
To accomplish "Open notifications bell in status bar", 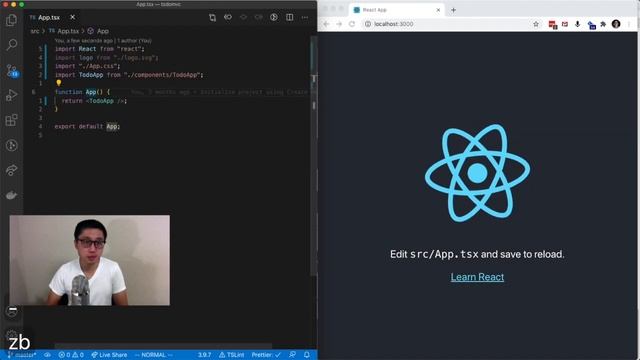I will 307,355.
